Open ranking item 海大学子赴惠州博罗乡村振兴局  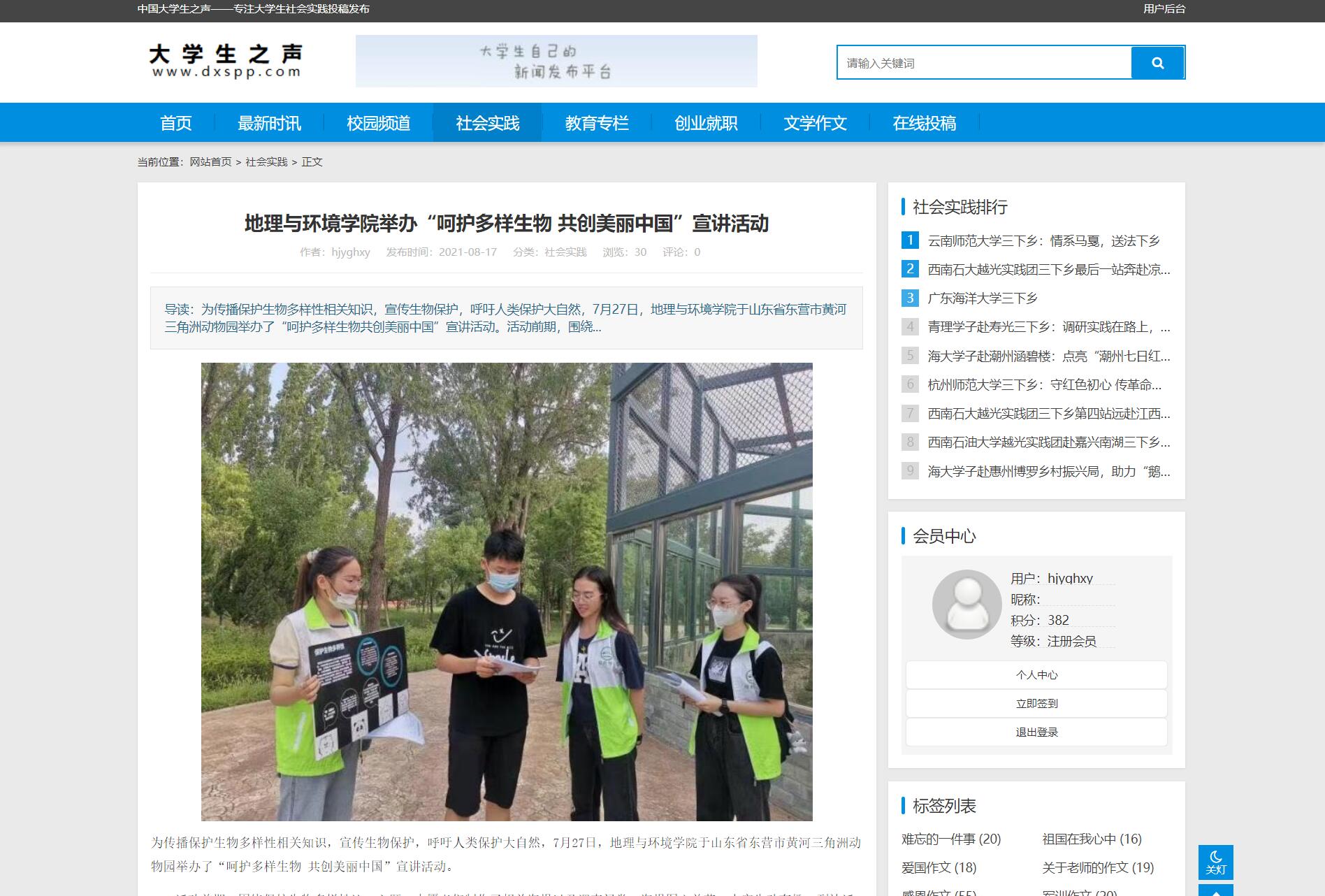point(1048,472)
